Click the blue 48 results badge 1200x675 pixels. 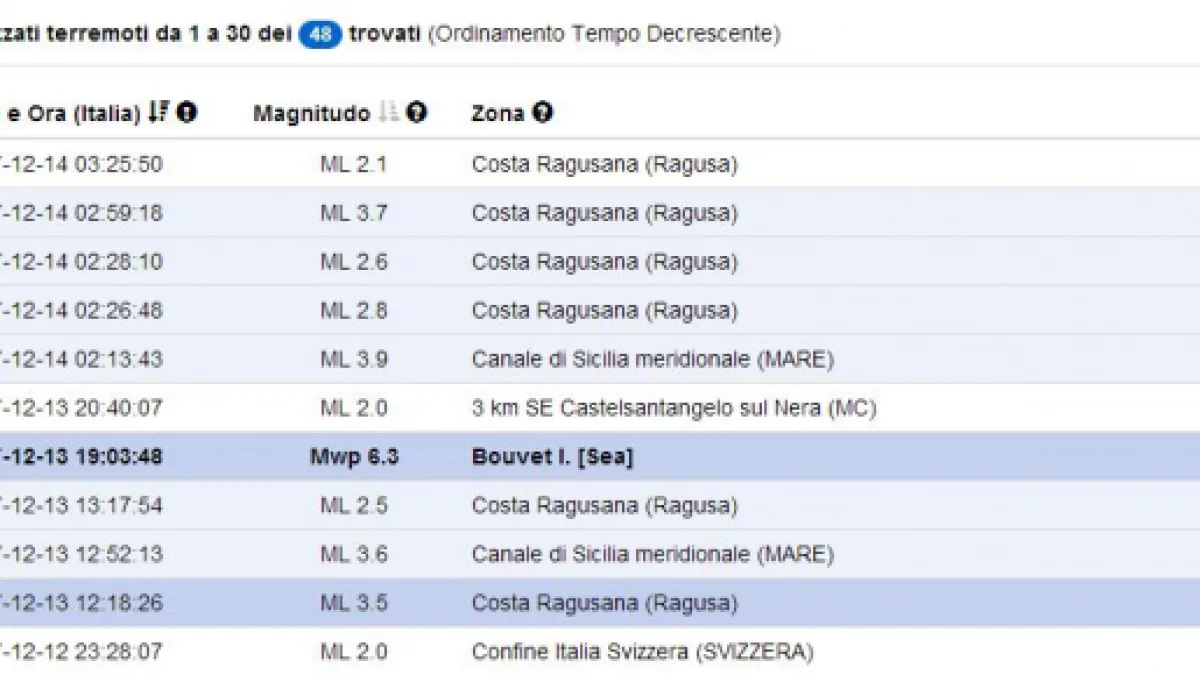pyautogui.click(x=320, y=34)
